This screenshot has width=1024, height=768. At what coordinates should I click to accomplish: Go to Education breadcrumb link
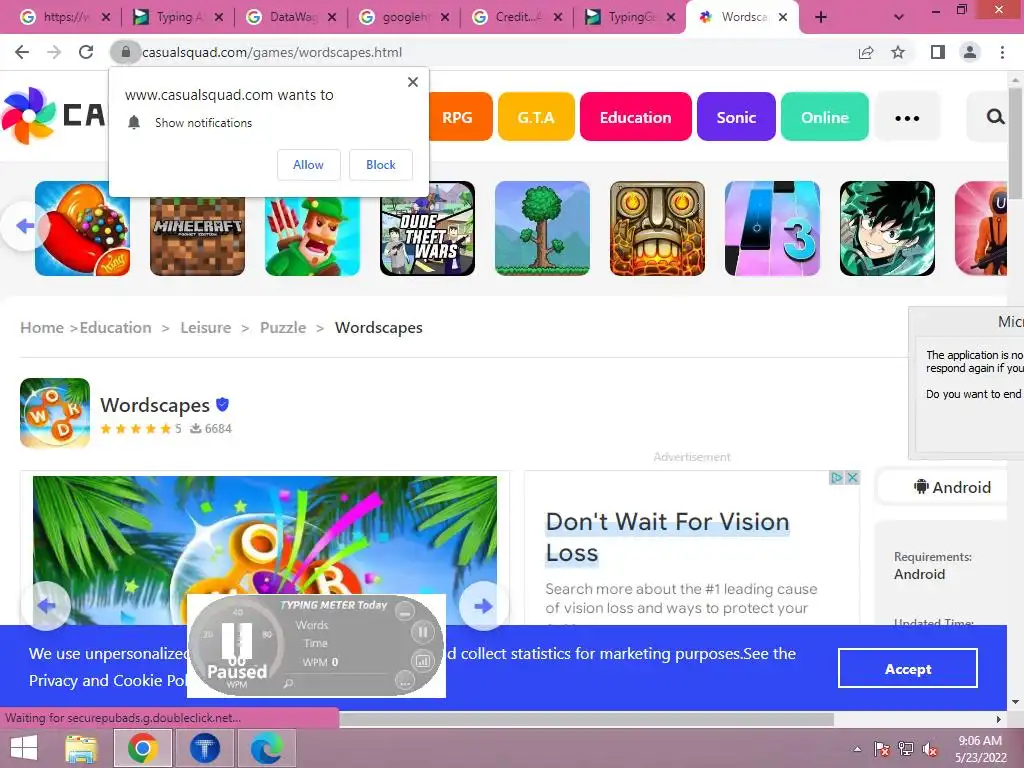point(116,327)
